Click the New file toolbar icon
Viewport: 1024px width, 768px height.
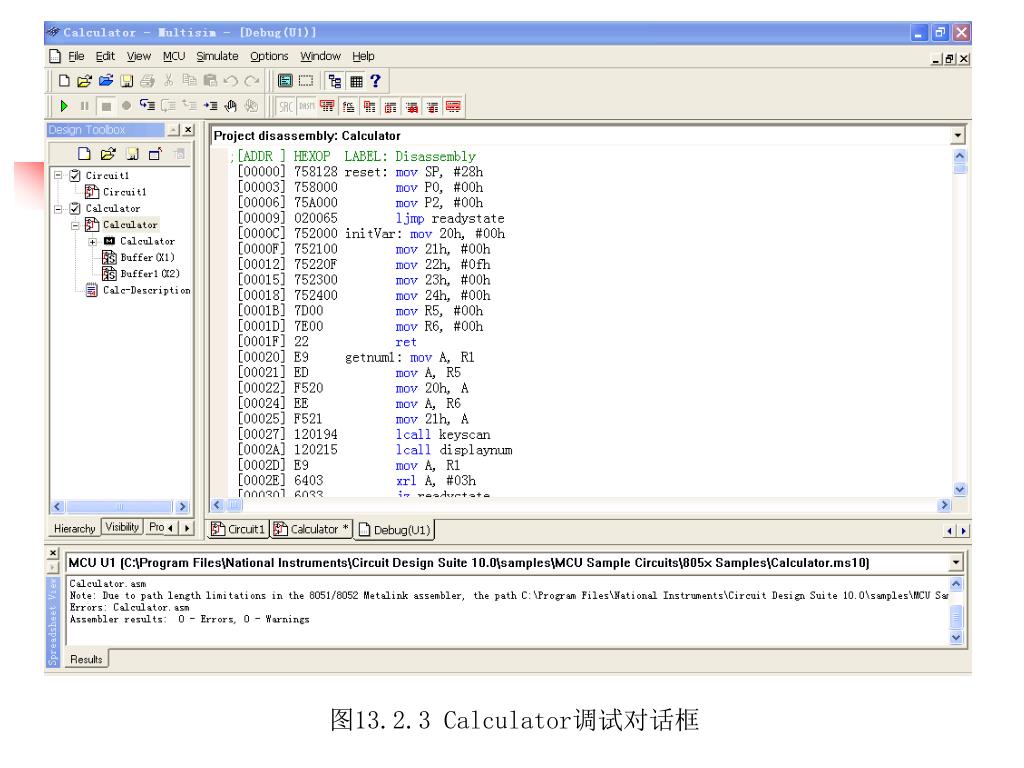click(x=64, y=81)
